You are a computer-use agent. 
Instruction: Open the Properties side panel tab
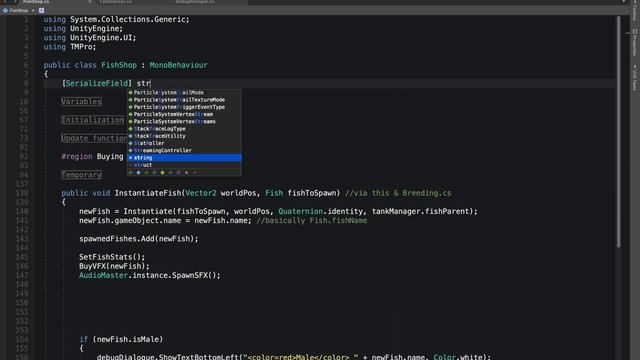(635, 42)
